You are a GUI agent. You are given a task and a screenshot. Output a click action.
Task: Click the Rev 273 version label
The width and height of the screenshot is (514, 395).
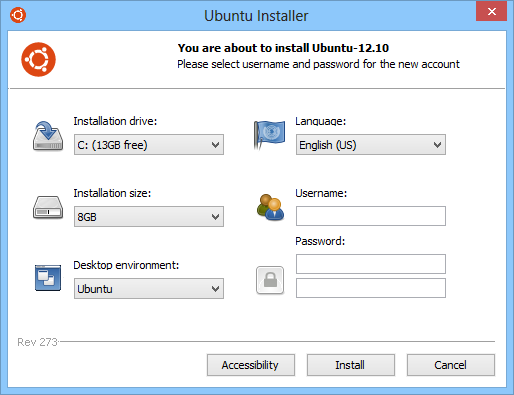coord(37,342)
